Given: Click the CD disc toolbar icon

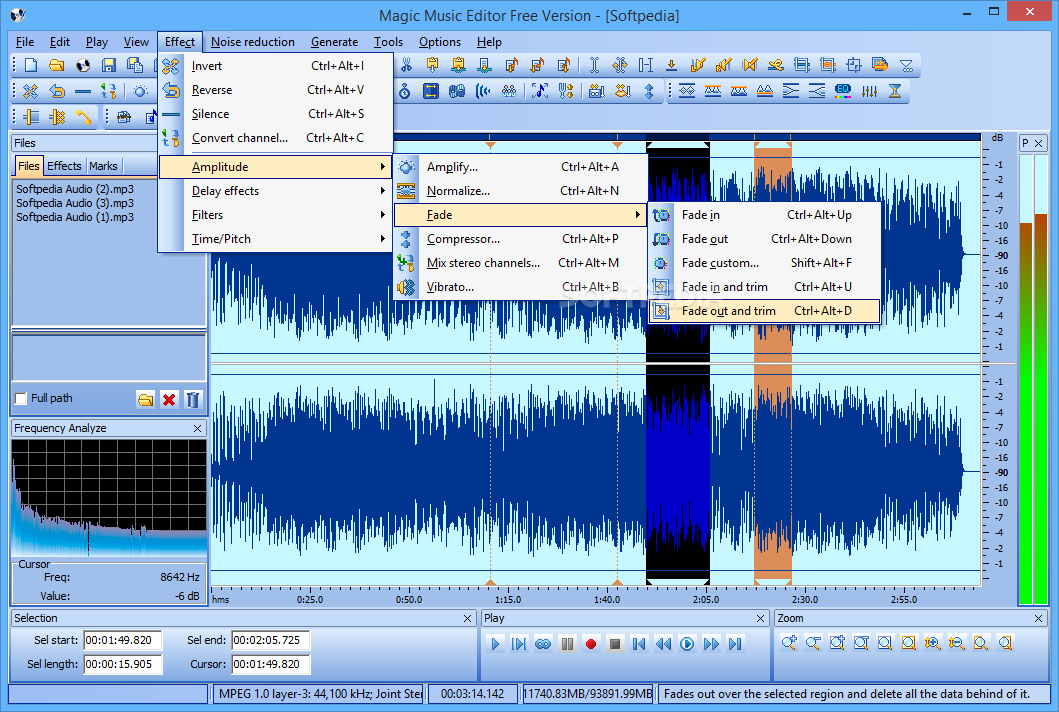Looking at the screenshot, I should [x=83, y=65].
